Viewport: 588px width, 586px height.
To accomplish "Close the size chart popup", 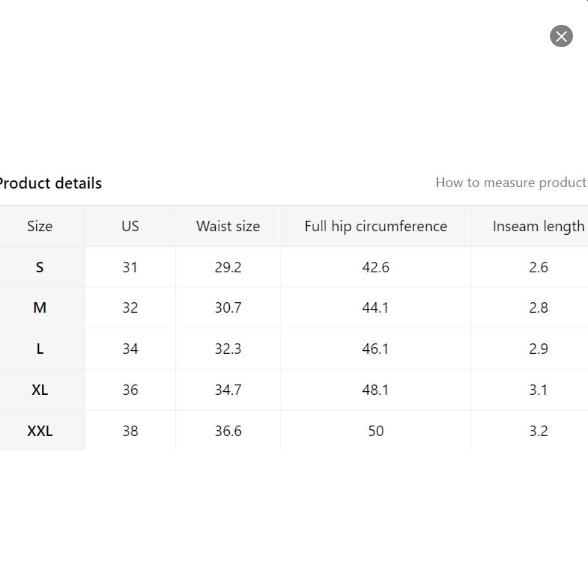I will [561, 36].
